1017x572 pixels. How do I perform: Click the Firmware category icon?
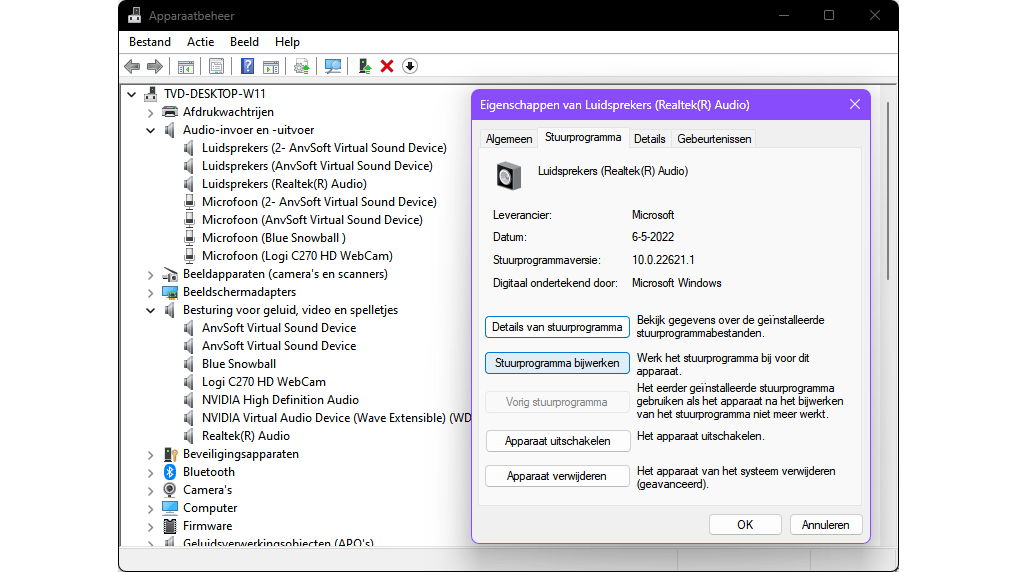pyautogui.click(x=170, y=526)
